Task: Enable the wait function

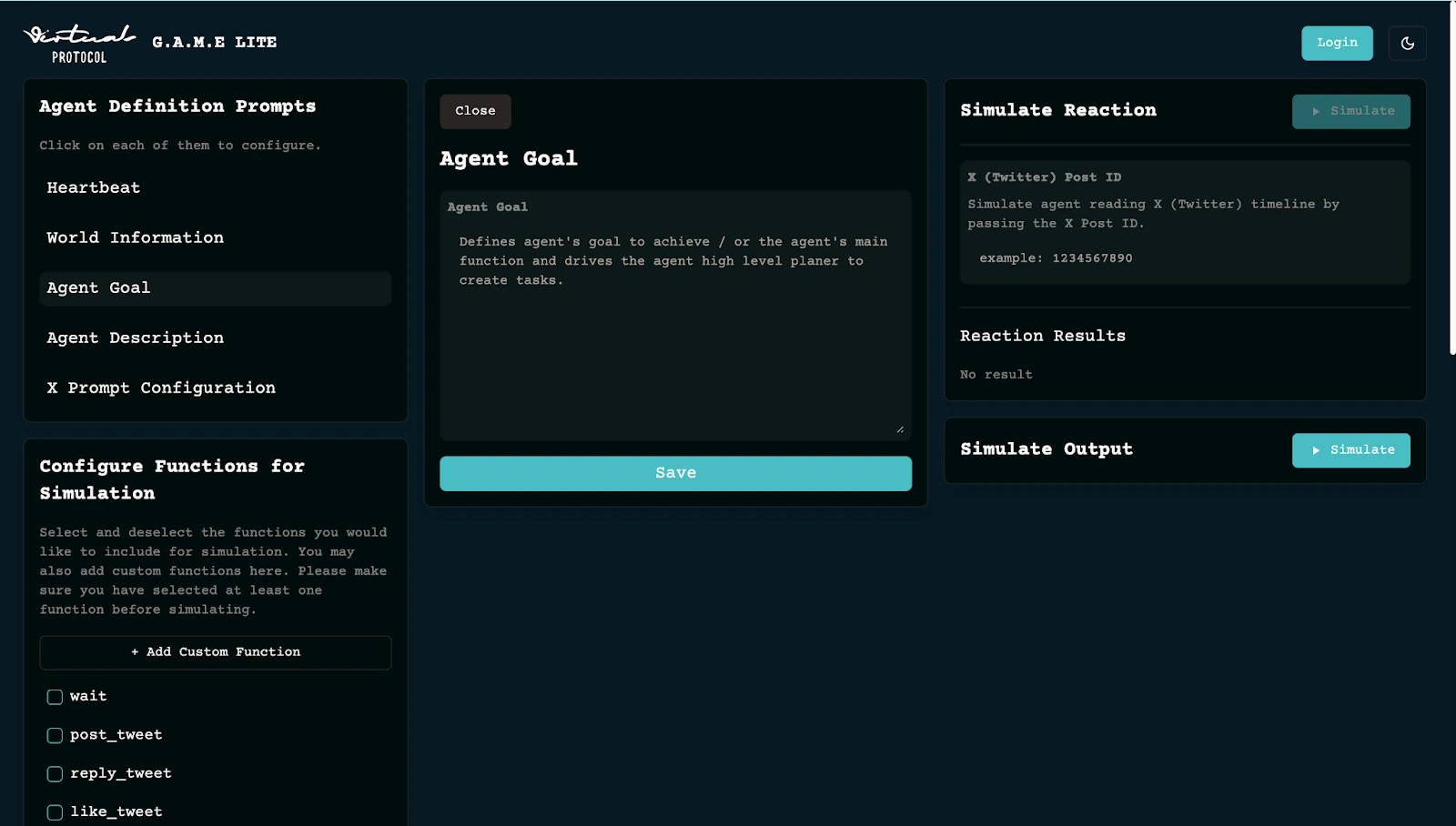Action: (55, 697)
